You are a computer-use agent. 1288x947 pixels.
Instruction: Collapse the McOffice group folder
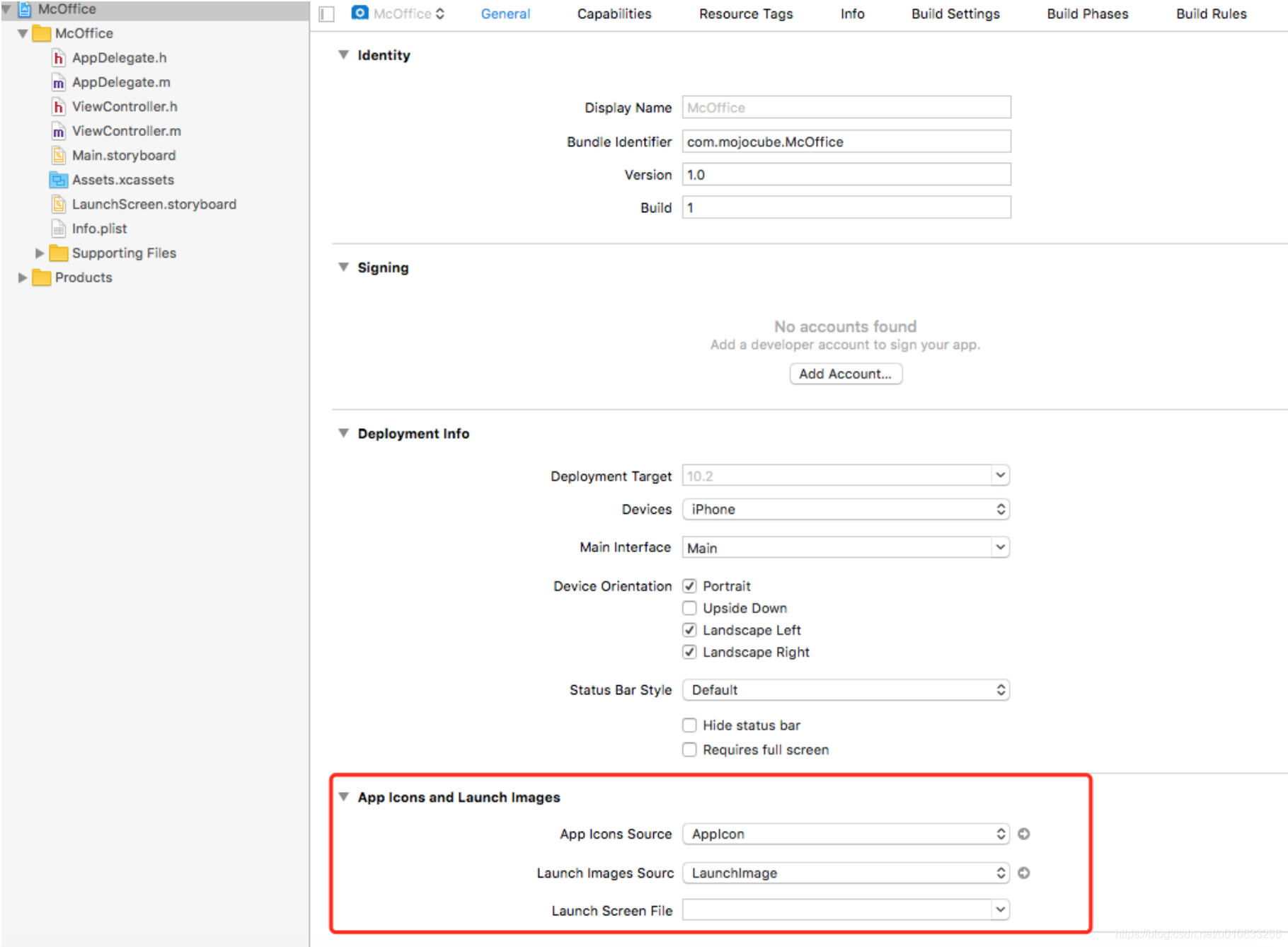(23, 34)
